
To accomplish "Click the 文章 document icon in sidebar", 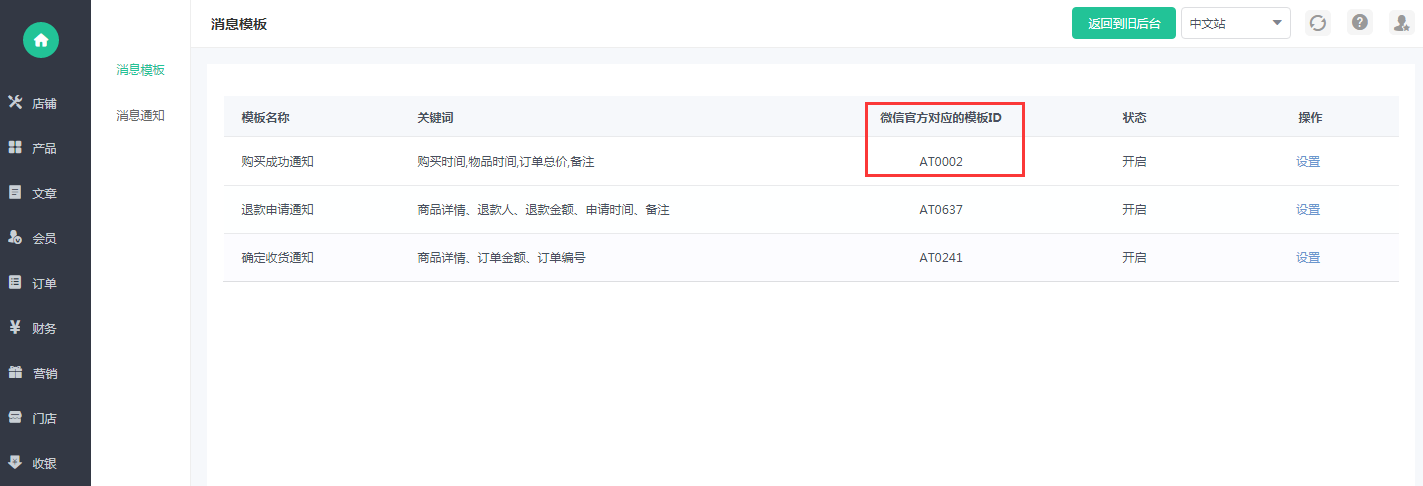I will tap(15, 192).
